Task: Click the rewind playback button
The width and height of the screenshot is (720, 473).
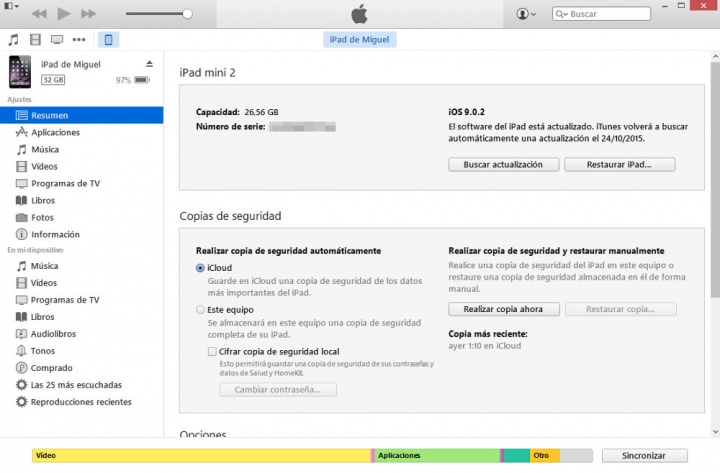Action: [x=39, y=14]
